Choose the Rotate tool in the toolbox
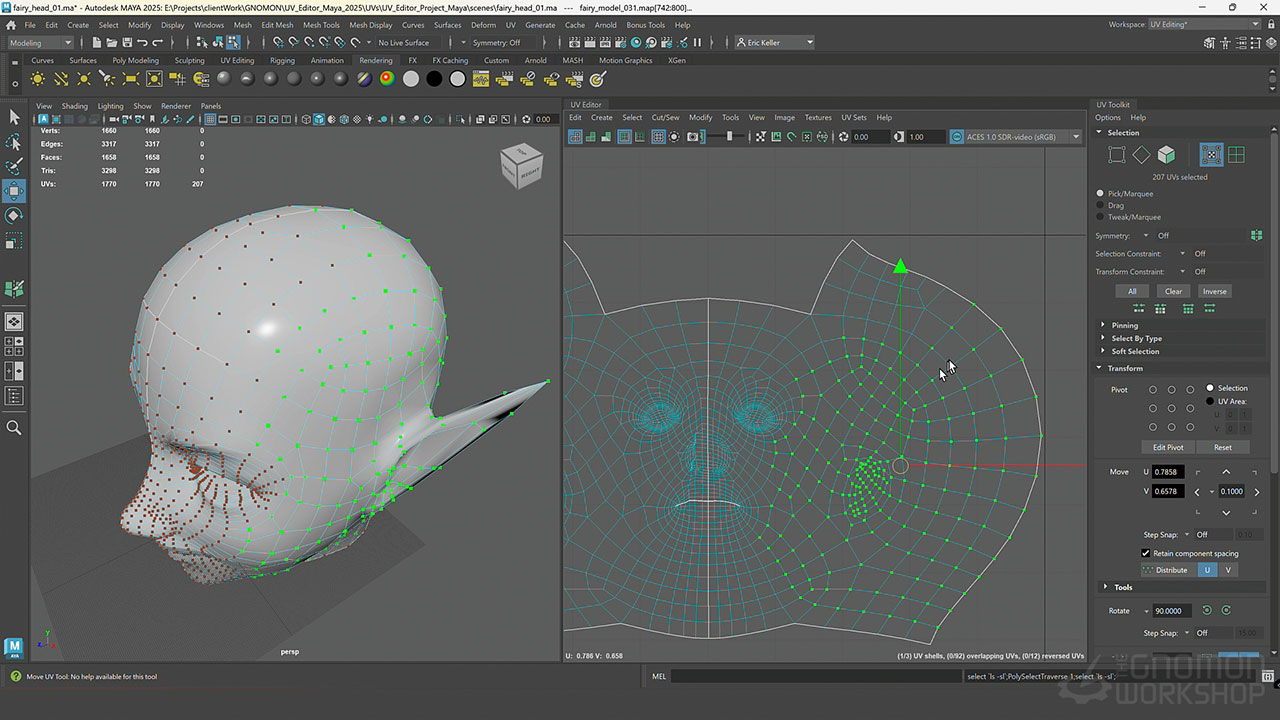Viewport: 1280px width, 720px height. pyautogui.click(x=14, y=215)
